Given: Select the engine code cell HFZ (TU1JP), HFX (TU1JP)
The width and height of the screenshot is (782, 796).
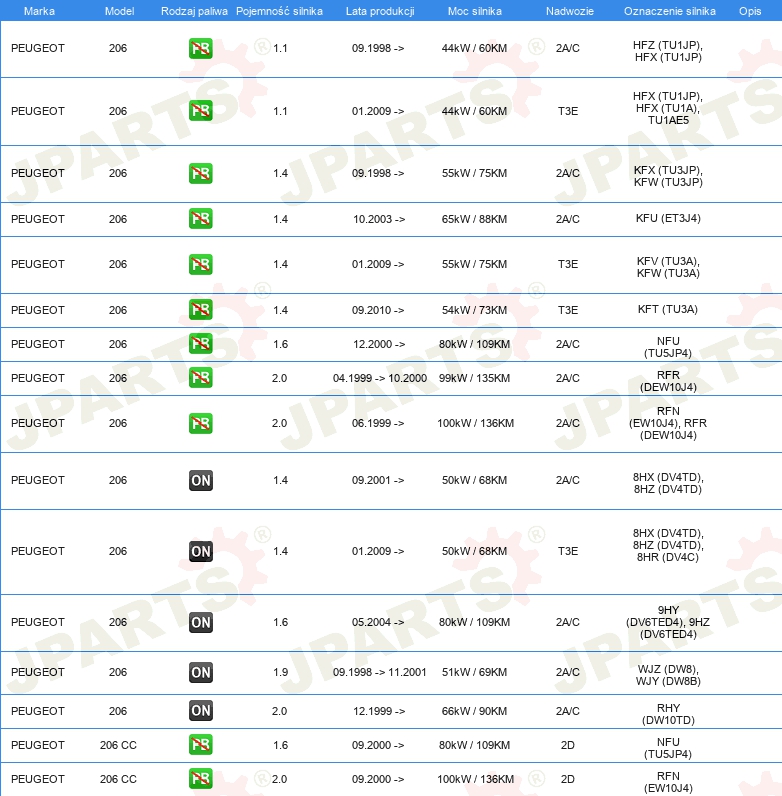Looking at the screenshot, I should coord(668,51).
